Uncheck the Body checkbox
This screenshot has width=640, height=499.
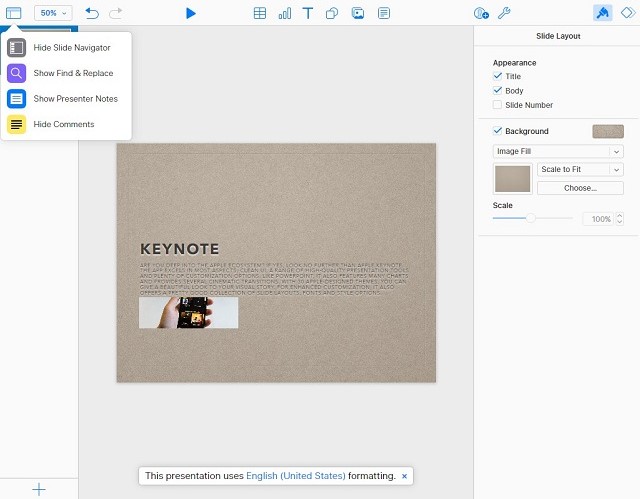coord(497,91)
